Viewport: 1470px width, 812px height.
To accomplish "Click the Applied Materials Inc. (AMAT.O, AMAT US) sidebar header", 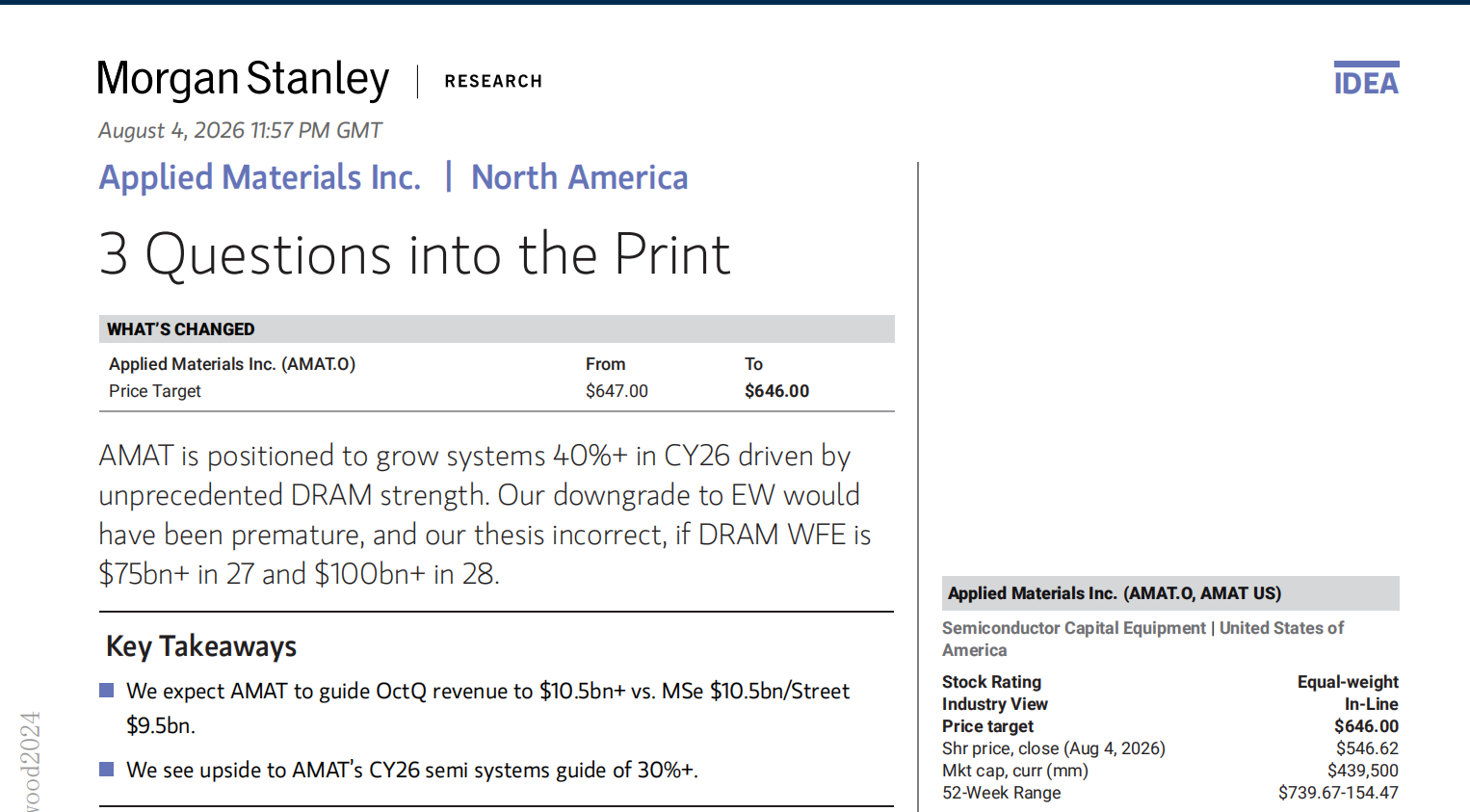I will (x=1170, y=593).
